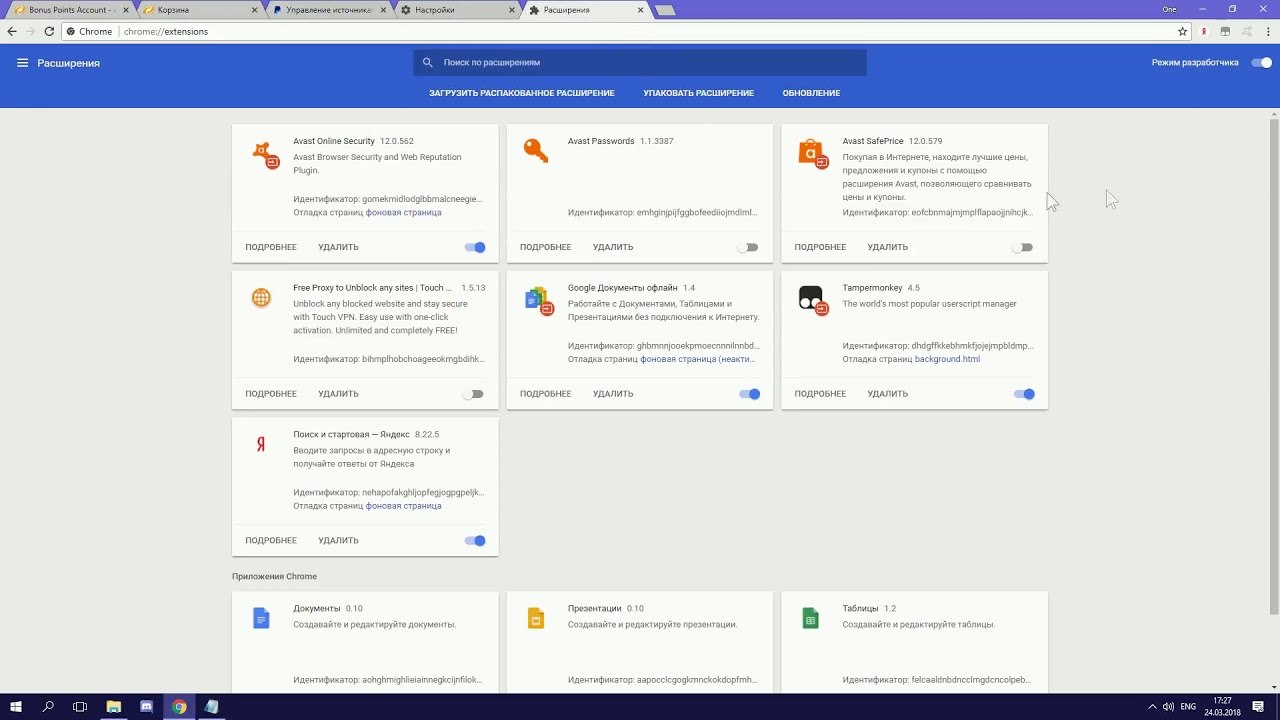Open Windows search from the taskbar
This screenshot has width=1280, height=720.
48,707
